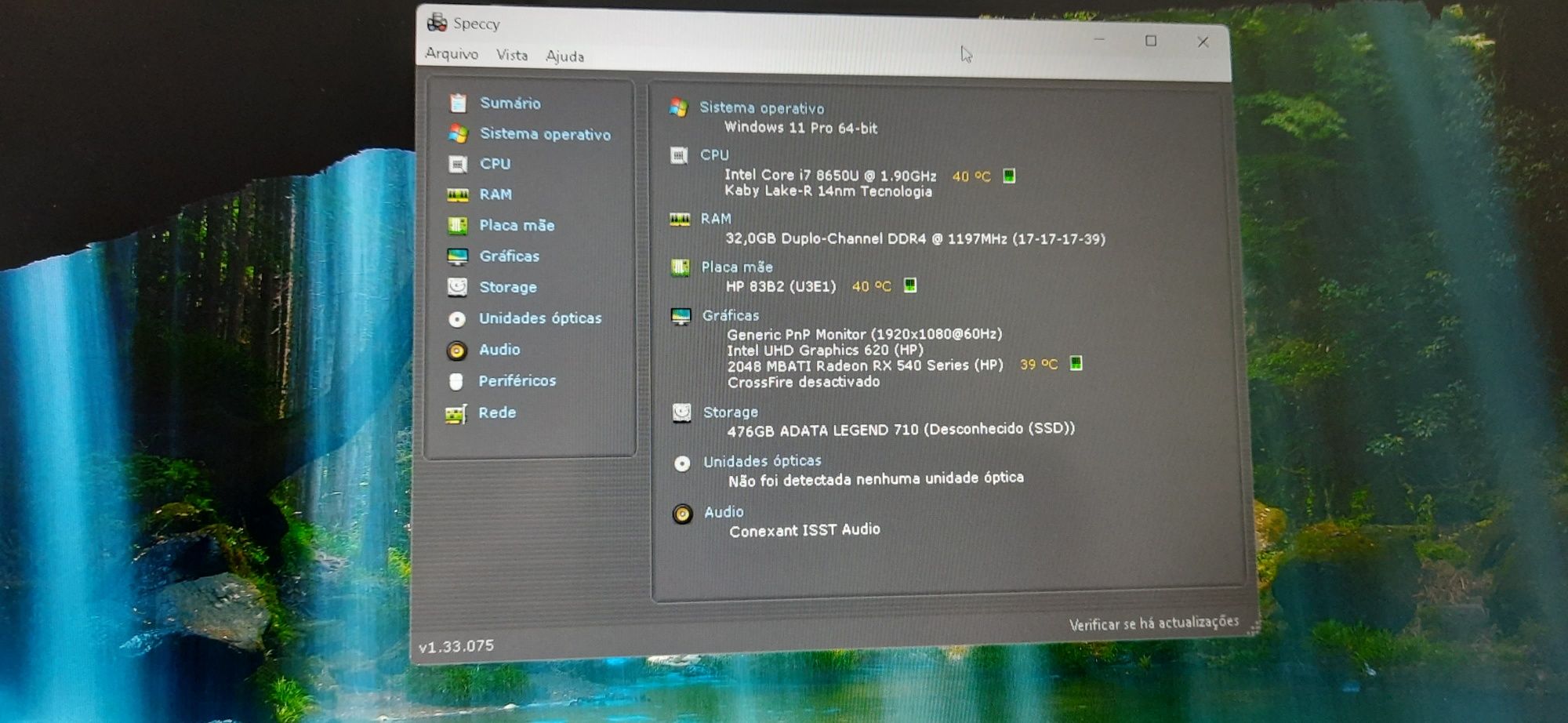Click the sidebar RAM module icon
Screen dimensions: 1568x723
click(x=458, y=194)
